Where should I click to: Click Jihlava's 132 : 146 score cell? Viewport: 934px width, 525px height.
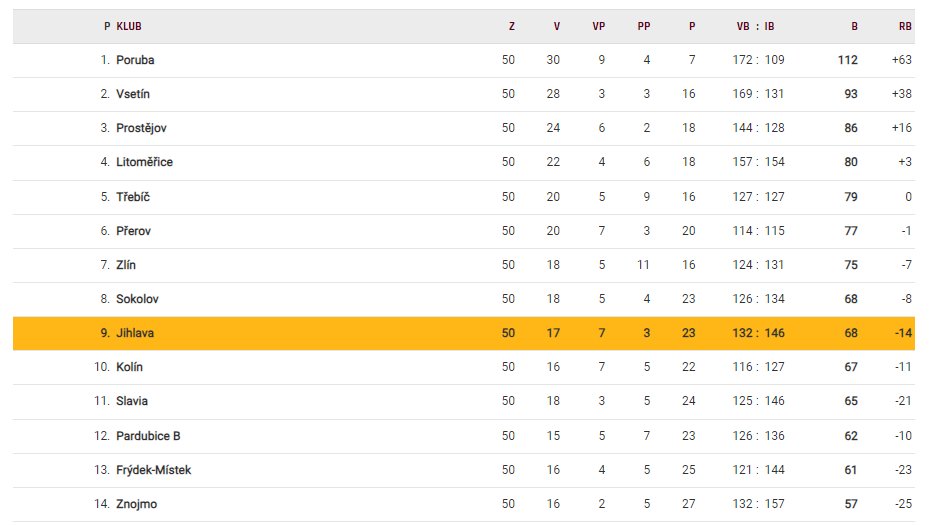[x=758, y=333]
